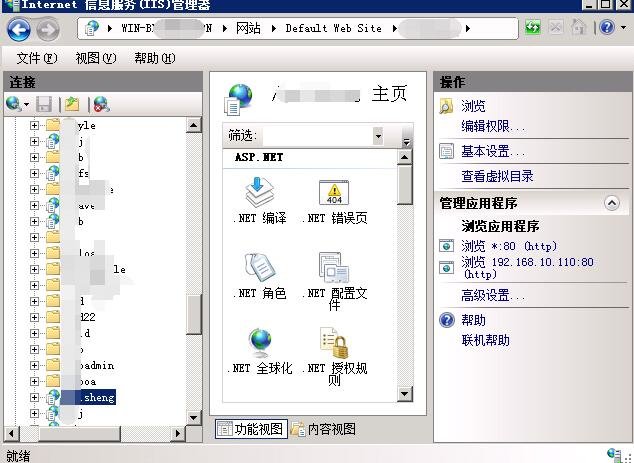634x463 pixels.
Task: Click the connections tree horizontal scrollbar thumb
Action: point(79,433)
